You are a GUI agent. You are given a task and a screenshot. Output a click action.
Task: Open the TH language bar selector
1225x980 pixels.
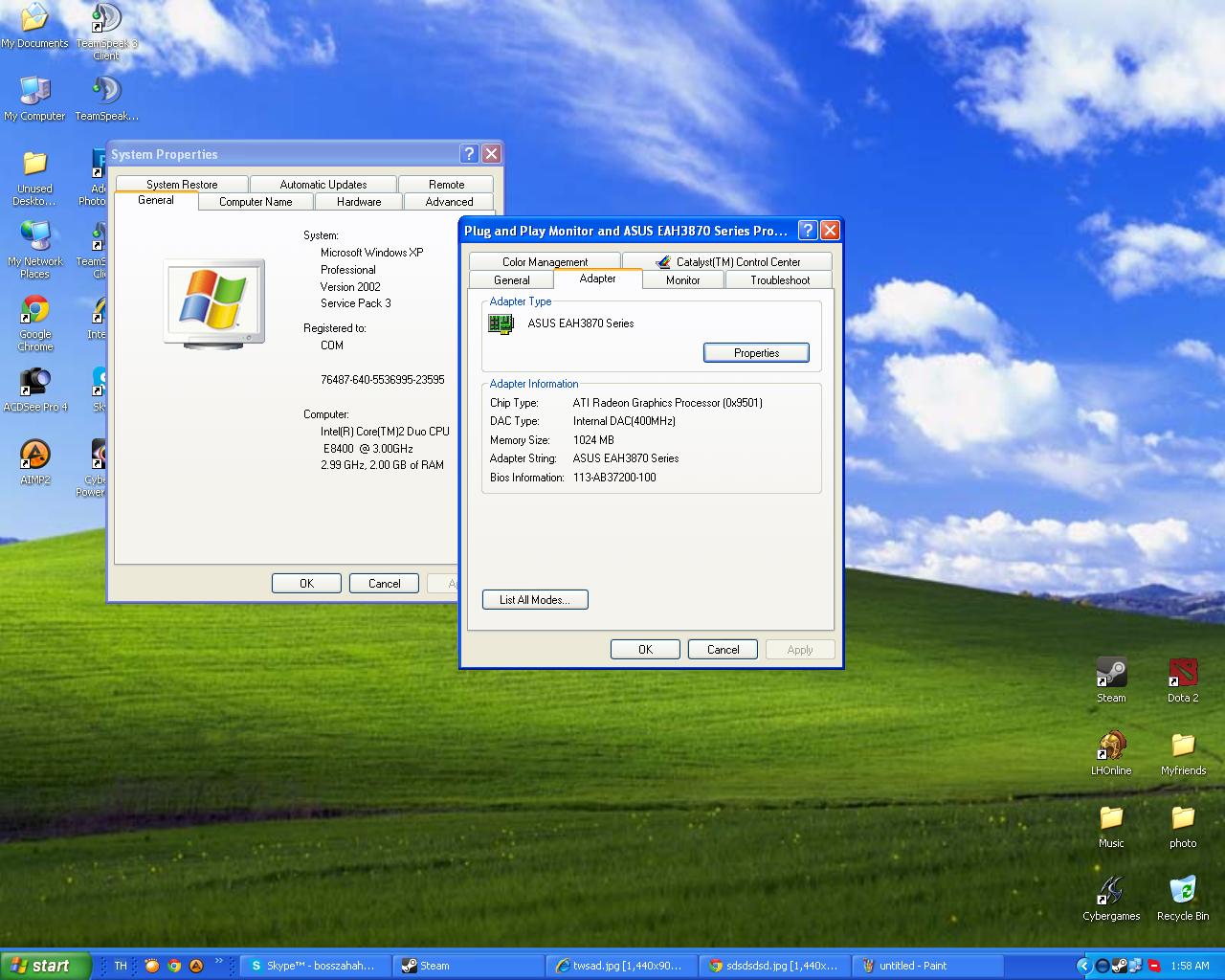pyautogui.click(x=121, y=966)
